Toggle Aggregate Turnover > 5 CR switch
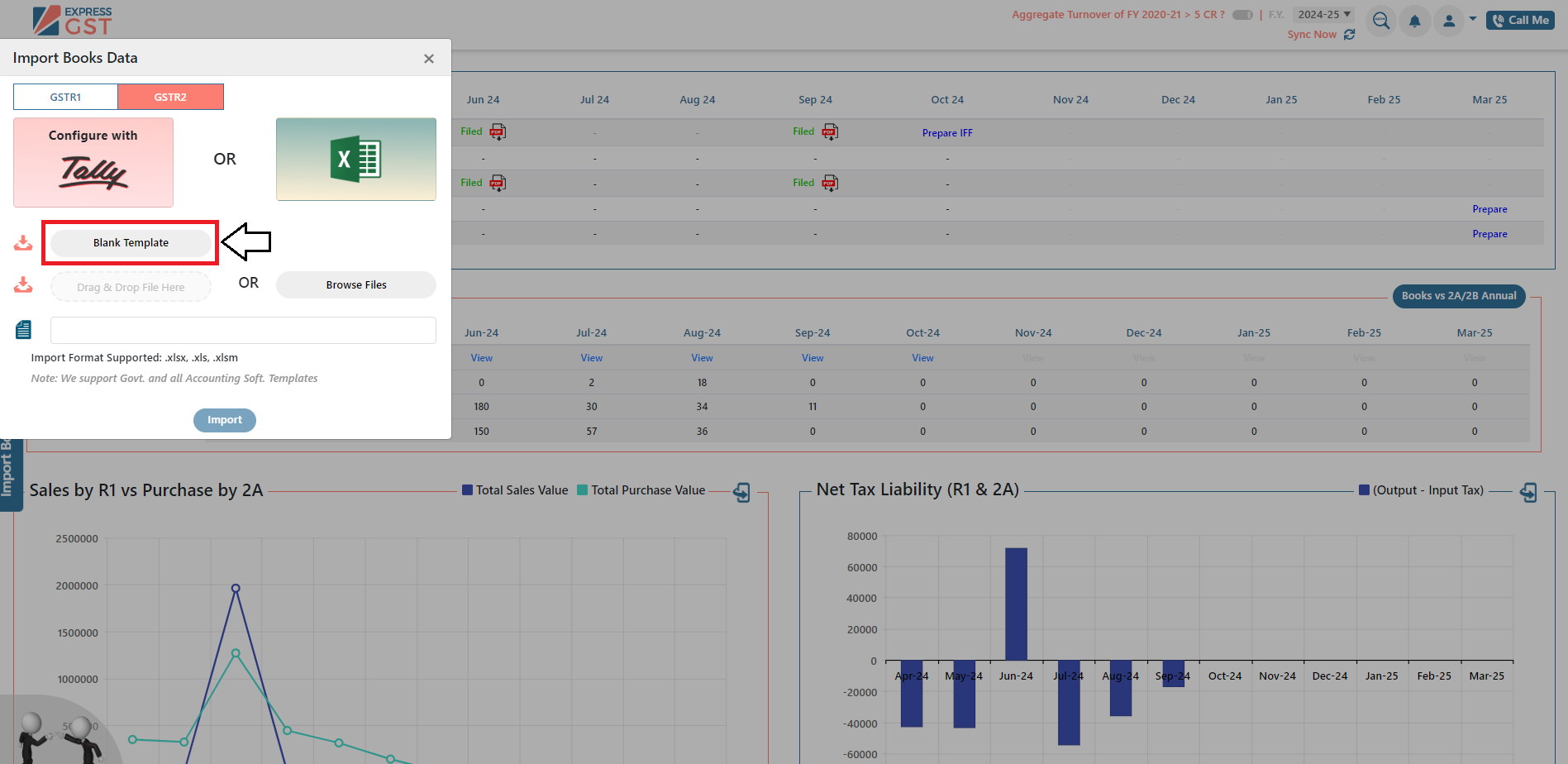Image resolution: width=1568 pixels, height=764 pixels. (x=1242, y=15)
